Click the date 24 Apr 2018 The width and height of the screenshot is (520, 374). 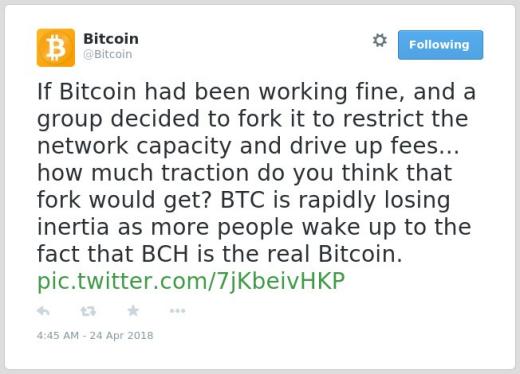tap(121, 335)
